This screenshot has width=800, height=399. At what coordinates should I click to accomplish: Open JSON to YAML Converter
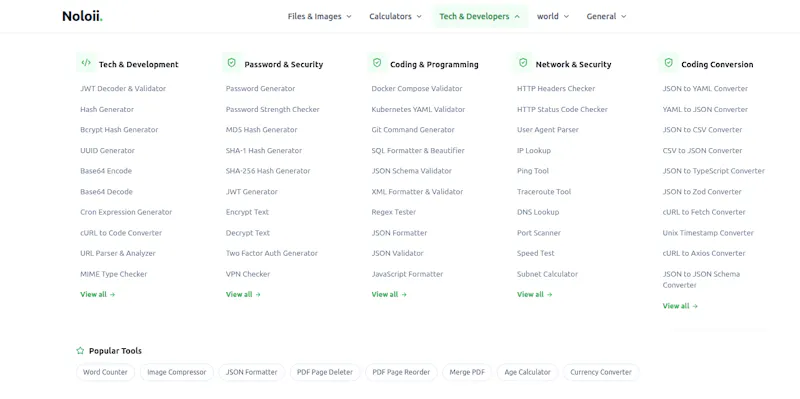705,89
